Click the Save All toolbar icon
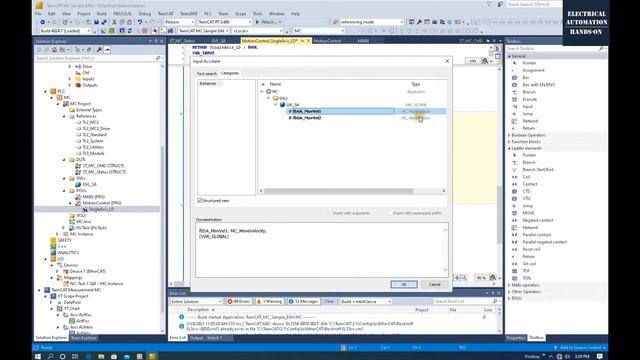Viewport: 640px width, 360px height. click(104, 22)
